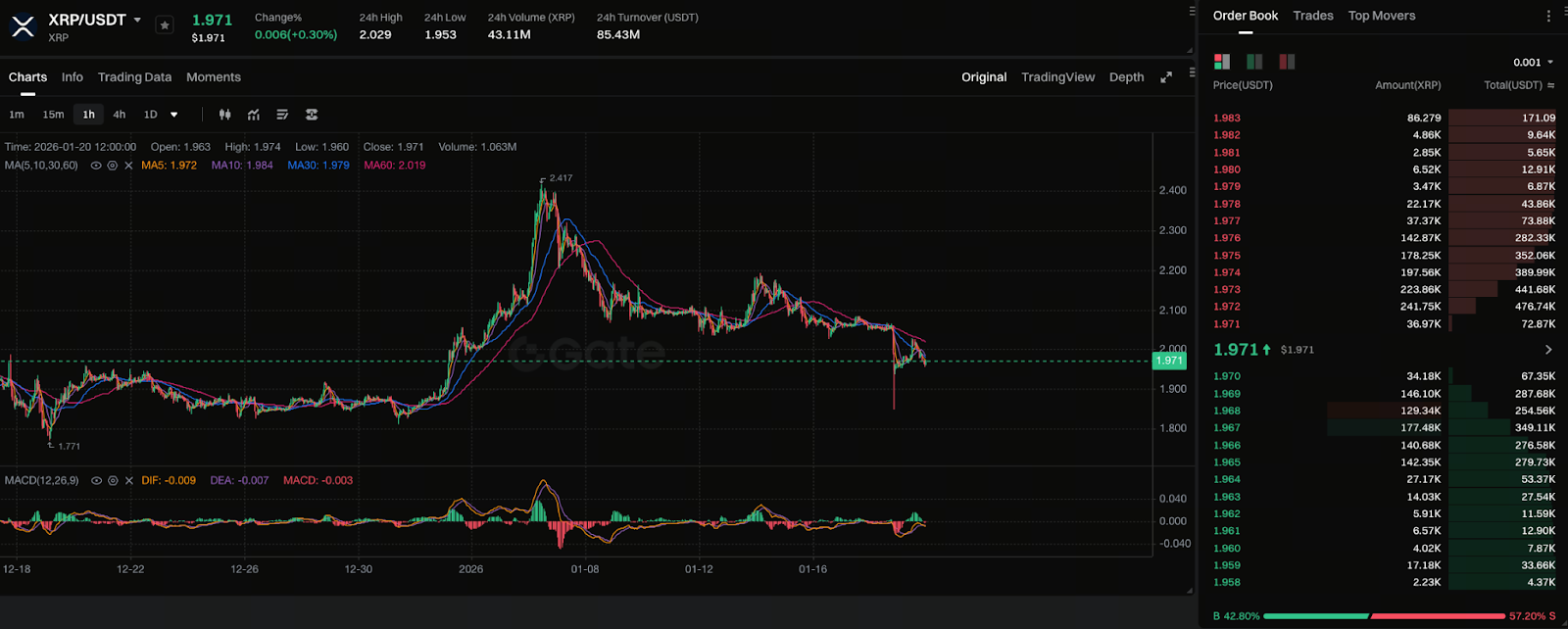Click the MACD(12,26,9) indicator label
Screen dimensions: 1568x629
(41, 481)
